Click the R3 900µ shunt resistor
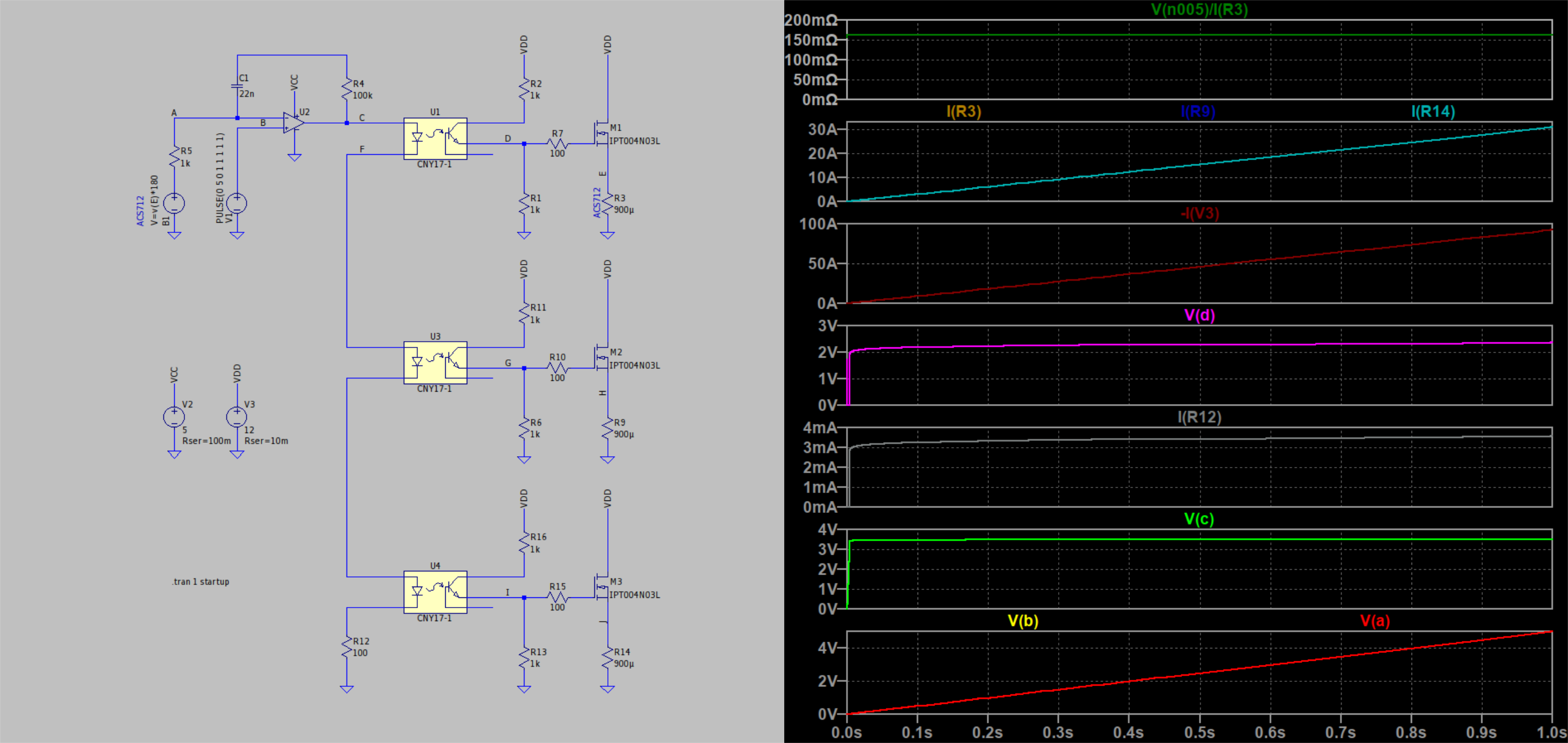The width and height of the screenshot is (1568, 743). coord(607,204)
